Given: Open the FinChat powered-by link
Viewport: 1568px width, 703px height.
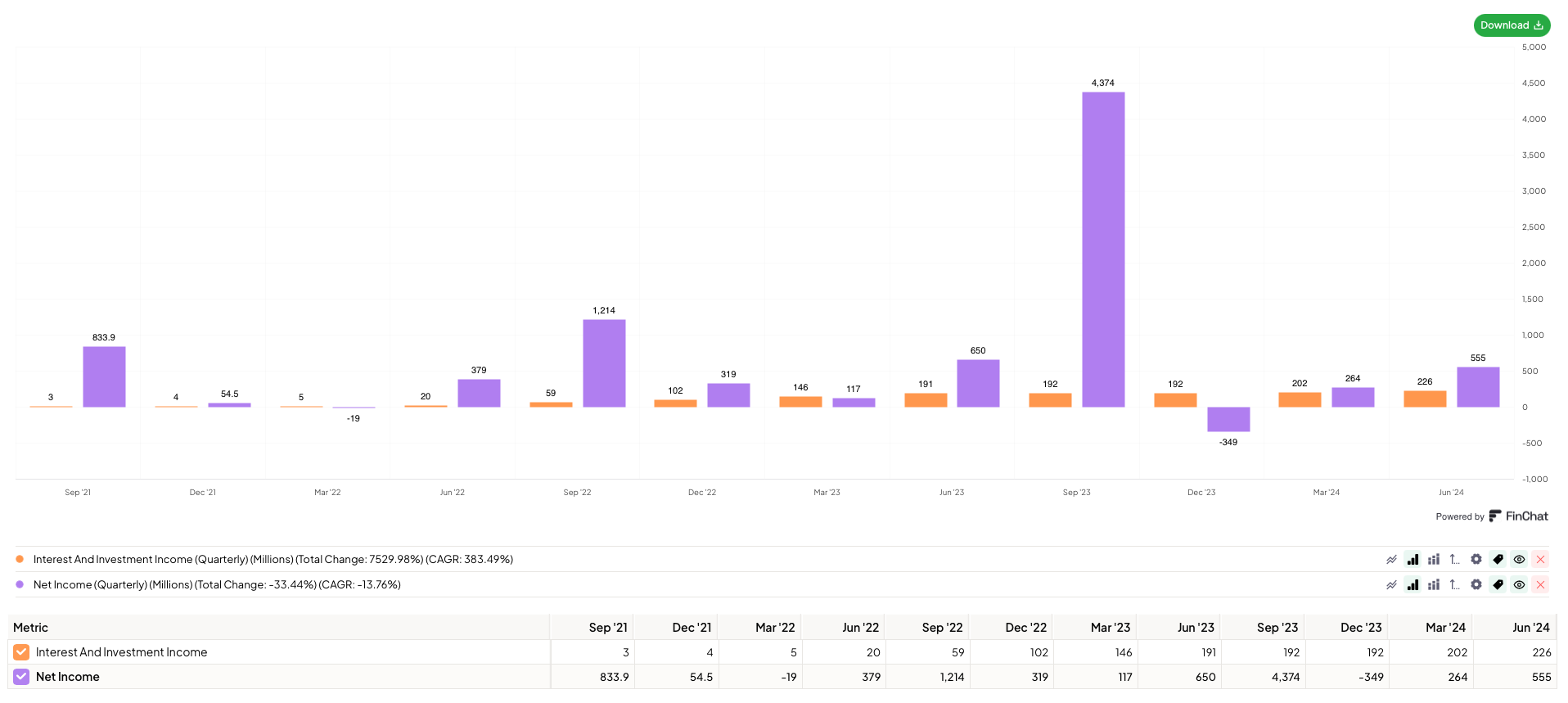Looking at the screenshot, I should click(x=1518, y=516).
